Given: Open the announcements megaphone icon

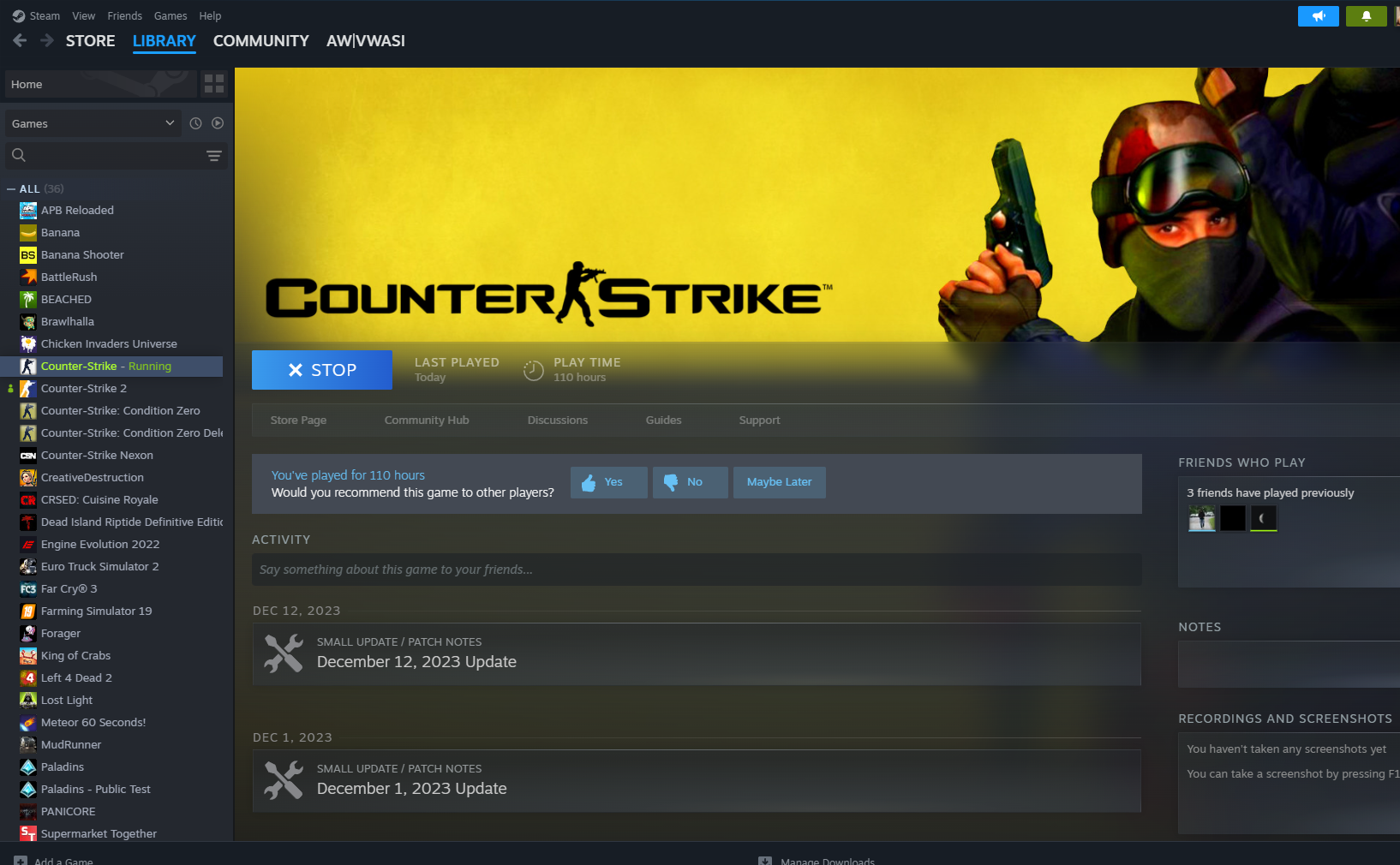Looking at the screenshot, I should (x=1318, y=16).
